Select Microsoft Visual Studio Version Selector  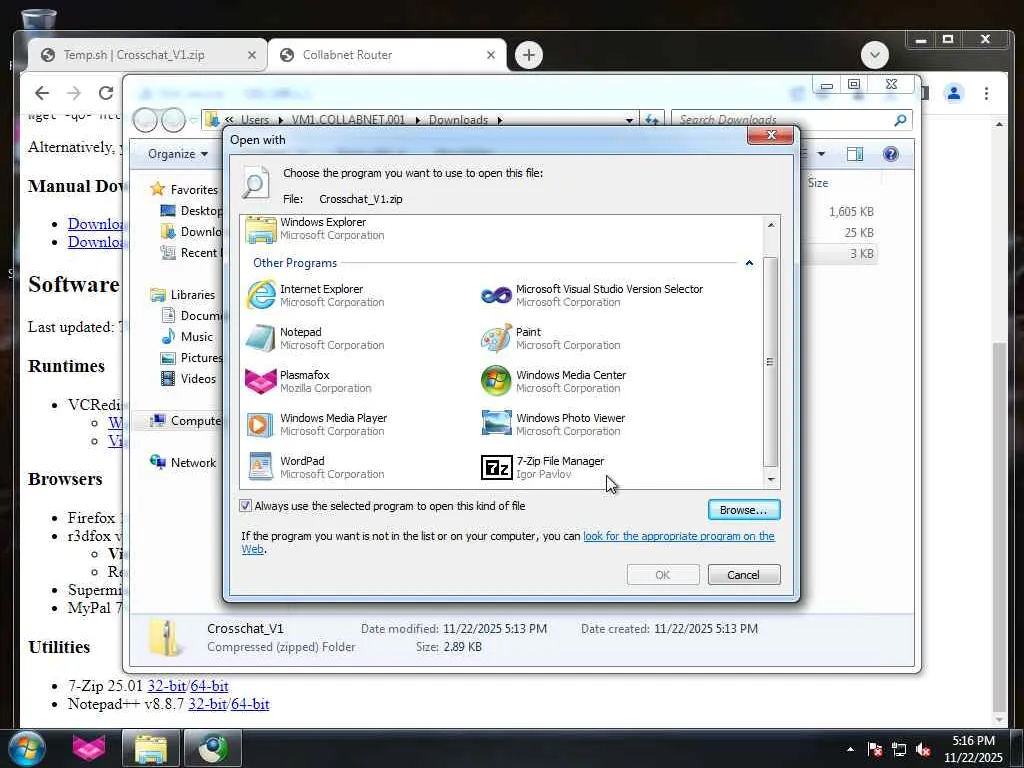coord(592,295)
